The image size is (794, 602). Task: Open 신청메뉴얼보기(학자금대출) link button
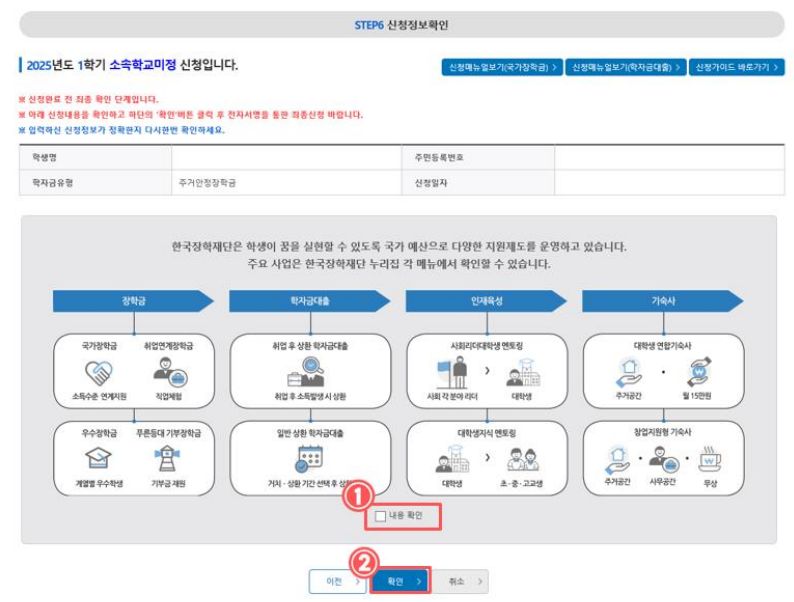(x=625, y=67)
